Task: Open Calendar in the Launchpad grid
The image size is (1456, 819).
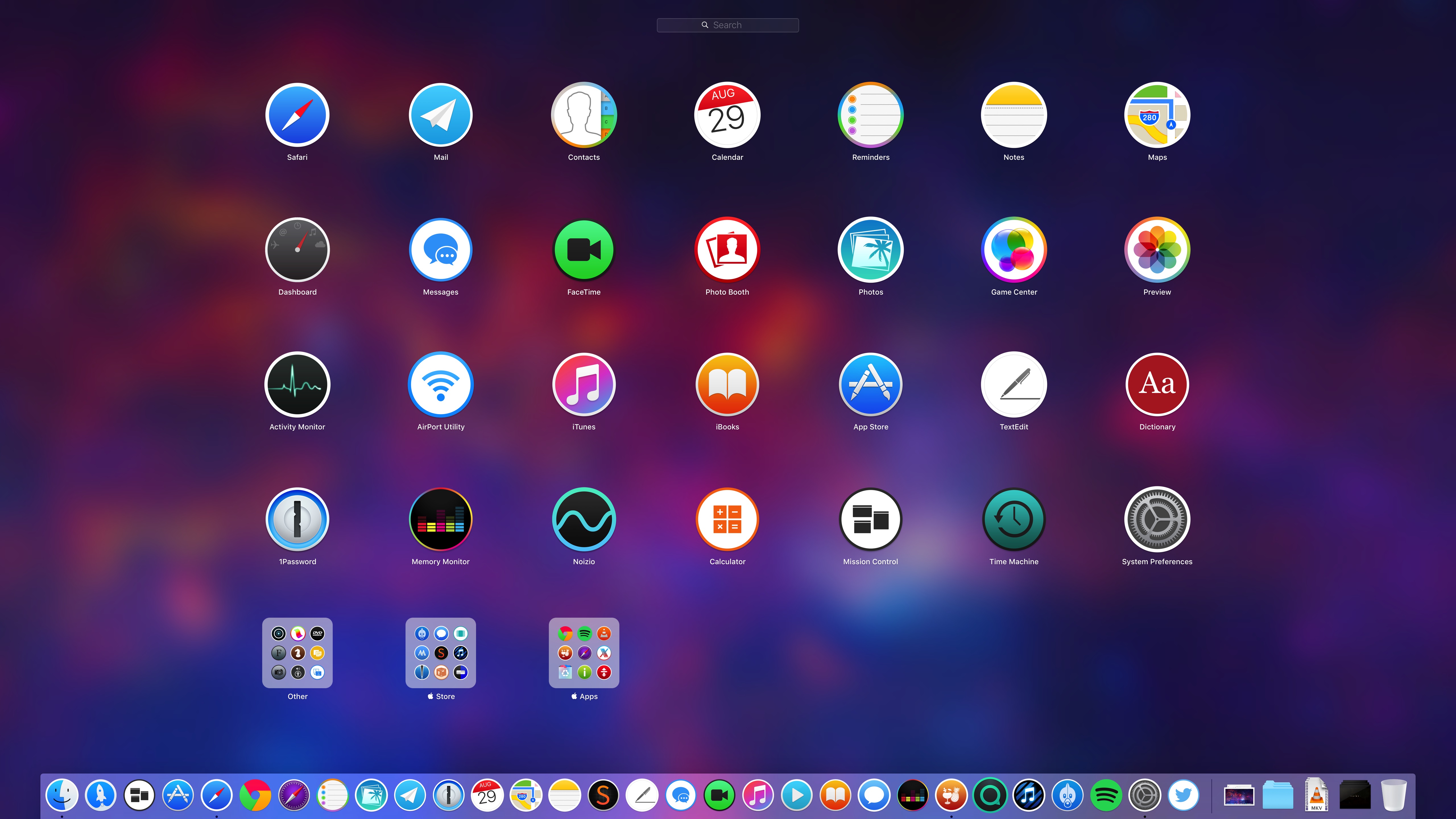Action: click(x=727, y=115)
